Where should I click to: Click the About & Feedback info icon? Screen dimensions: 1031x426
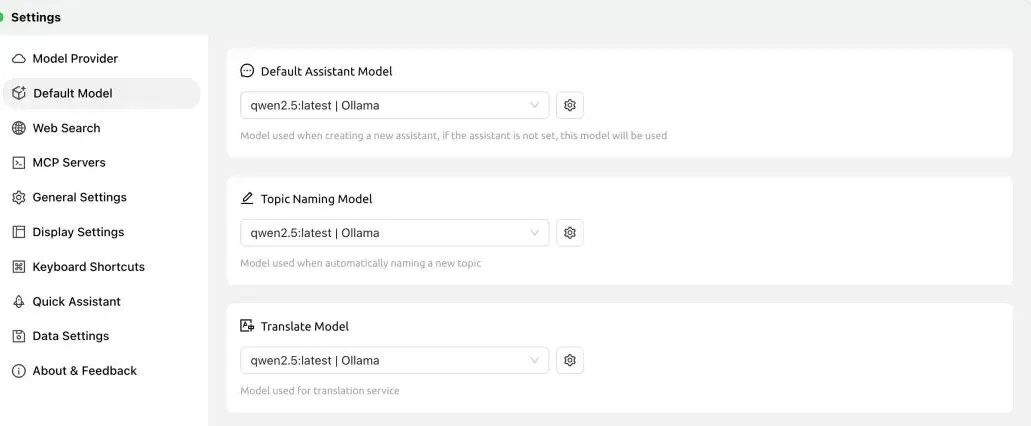coord(19,371)
